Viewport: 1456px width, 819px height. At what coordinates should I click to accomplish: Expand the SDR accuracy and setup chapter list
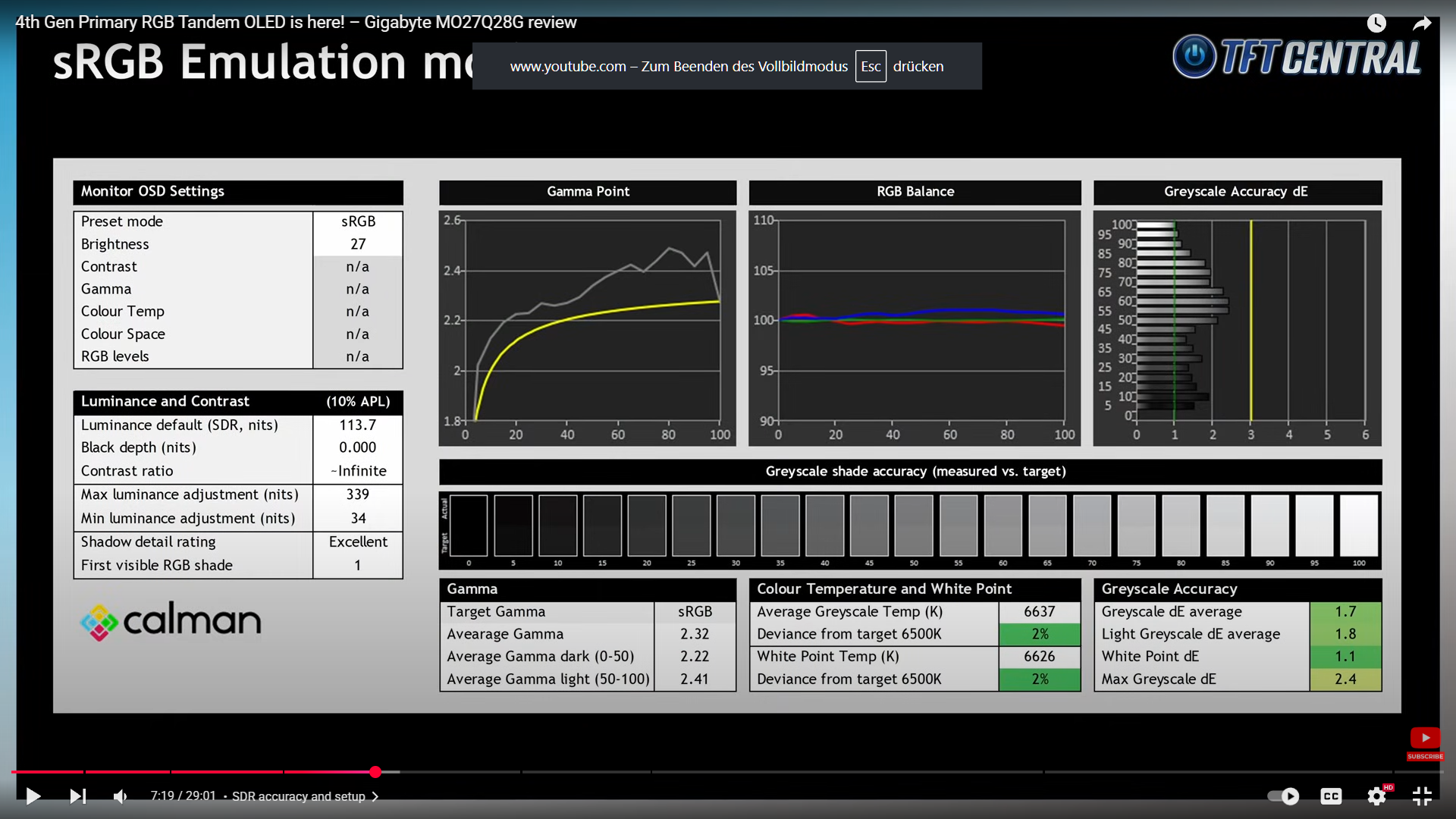[375, 796]
